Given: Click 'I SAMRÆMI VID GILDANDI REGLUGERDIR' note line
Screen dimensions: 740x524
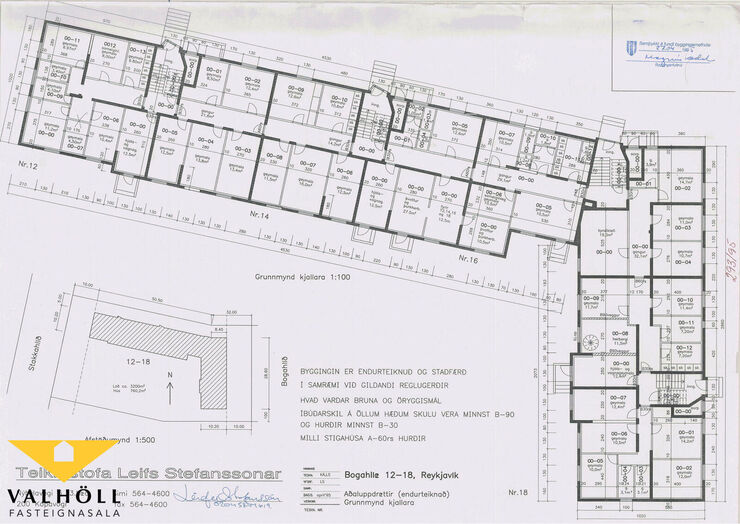Looking at the screenshot, I should coord(374,386).
